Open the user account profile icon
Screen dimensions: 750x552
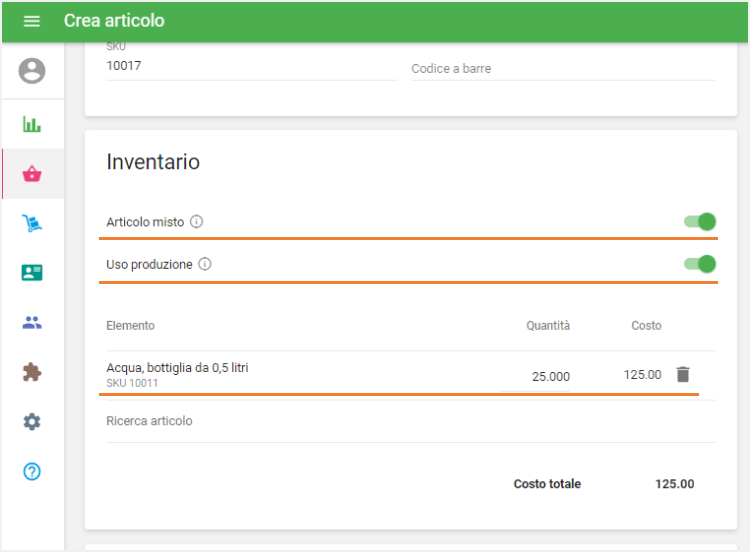(x=32, y=71)
